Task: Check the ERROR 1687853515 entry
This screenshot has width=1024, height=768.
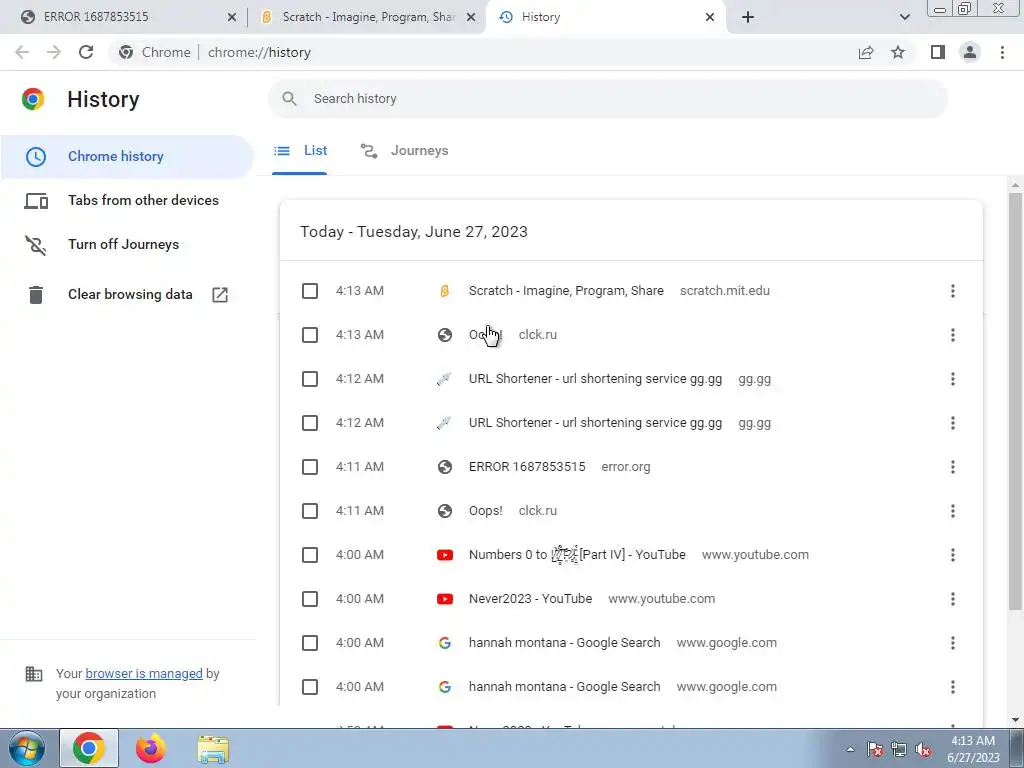Action: pos(310,467)
